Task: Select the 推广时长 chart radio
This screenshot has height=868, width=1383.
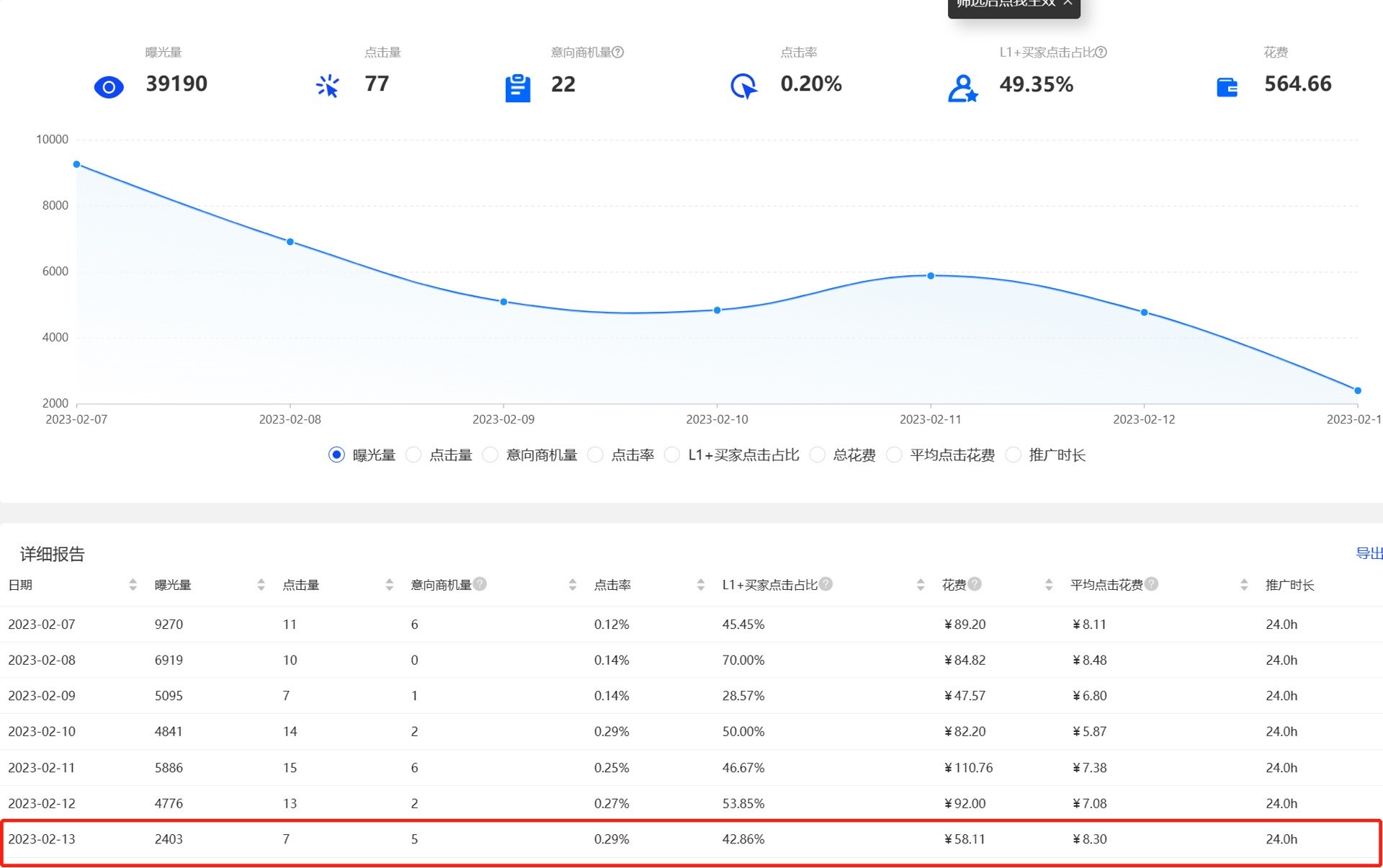Action: [1013, 455]
